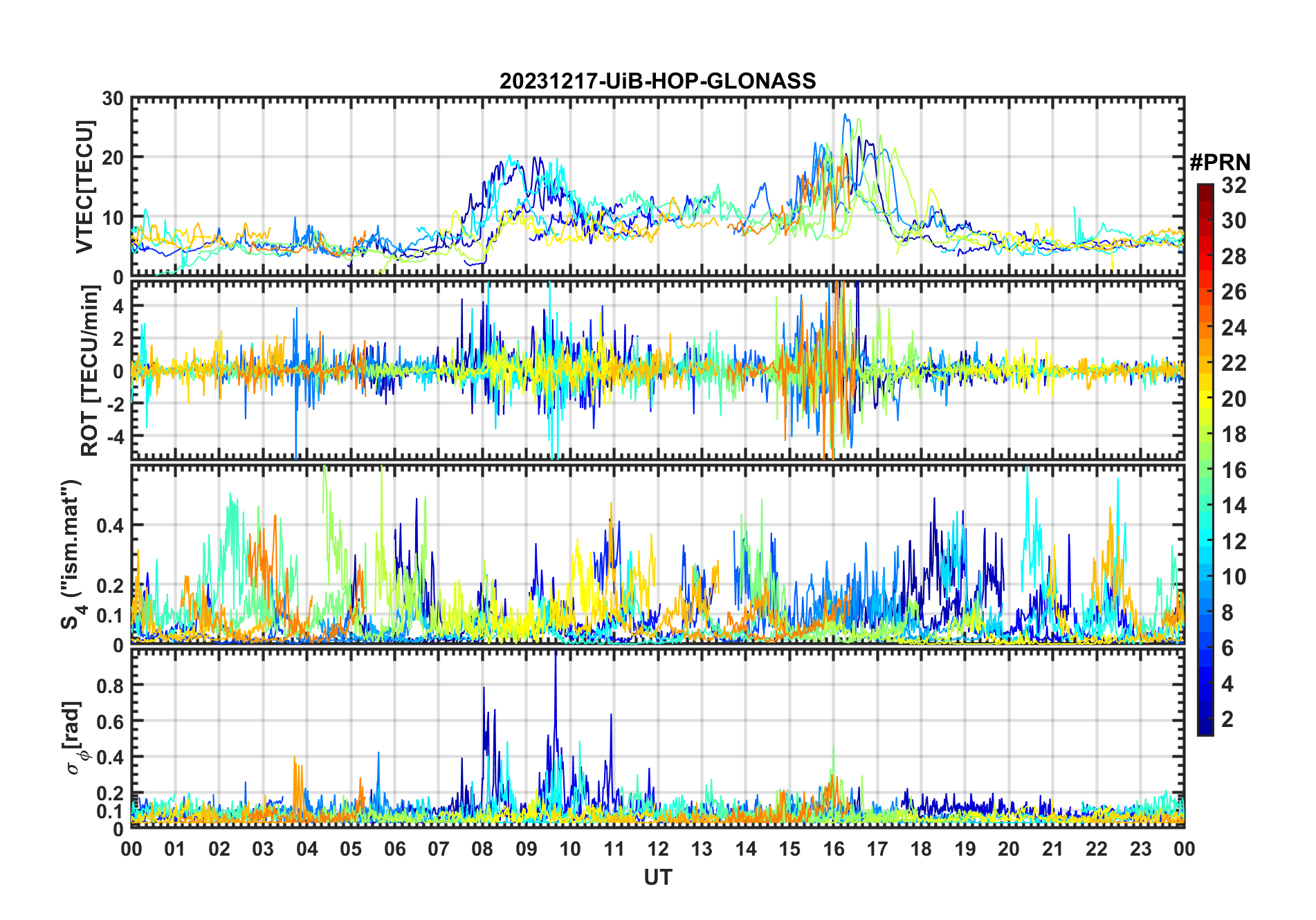Click x-axis hour tick label 21
Screen dimensions: 1316x920
(x=1053, y=849)
